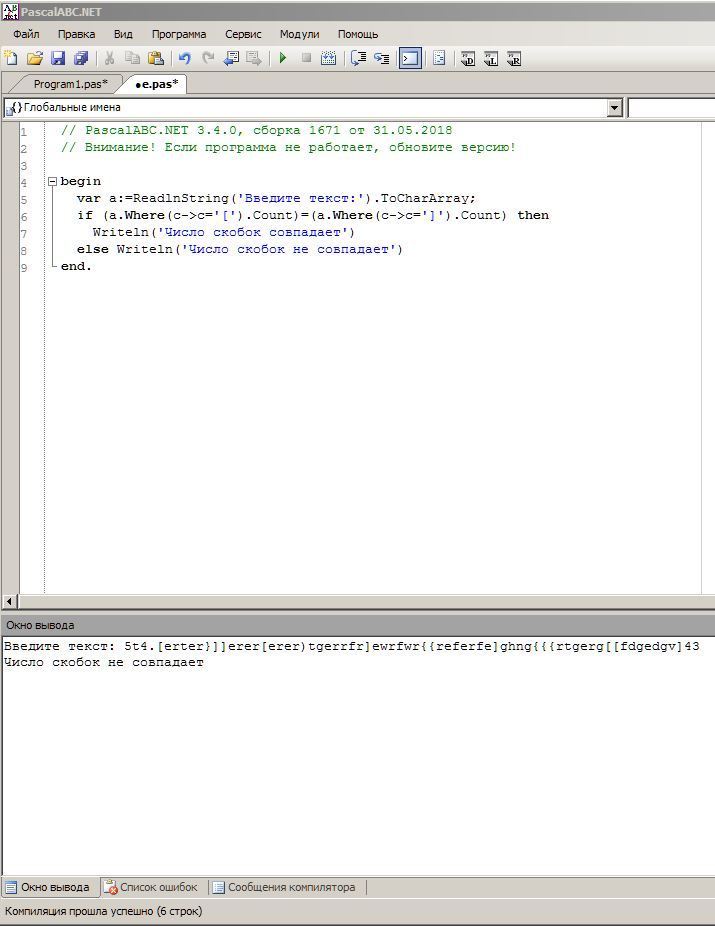Open the Модули menu
This screenshot has width=715, height=926.
pyautogui.click(x=299, y=34)
